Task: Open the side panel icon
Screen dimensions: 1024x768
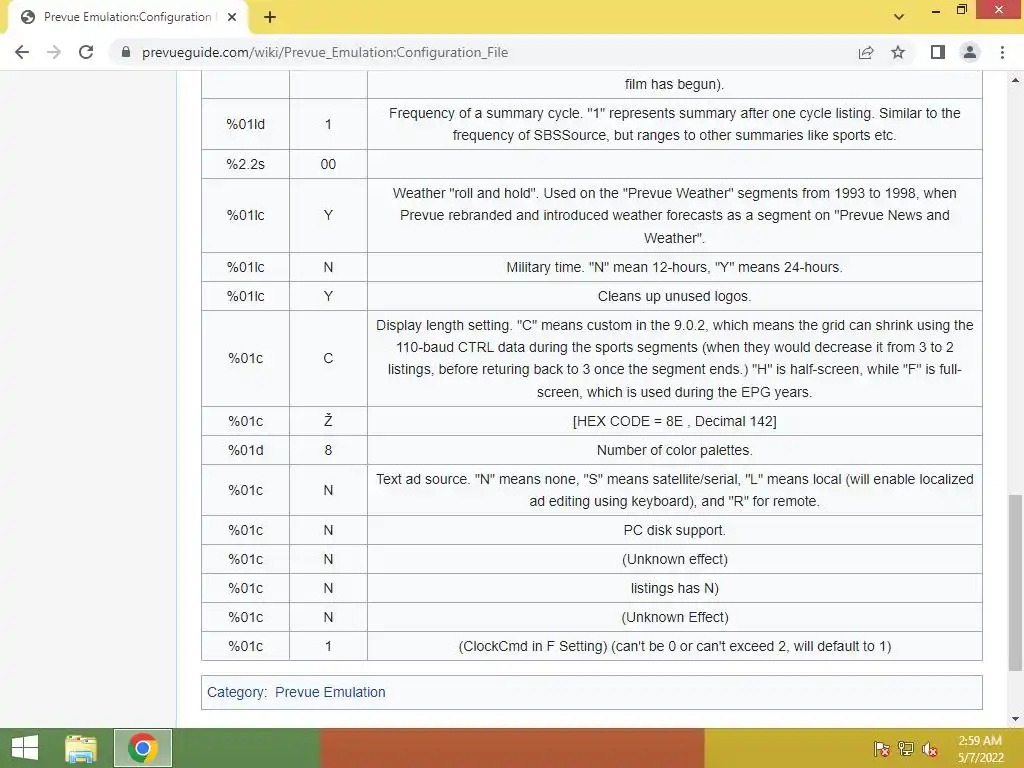Action: click(x=938, y=52)
